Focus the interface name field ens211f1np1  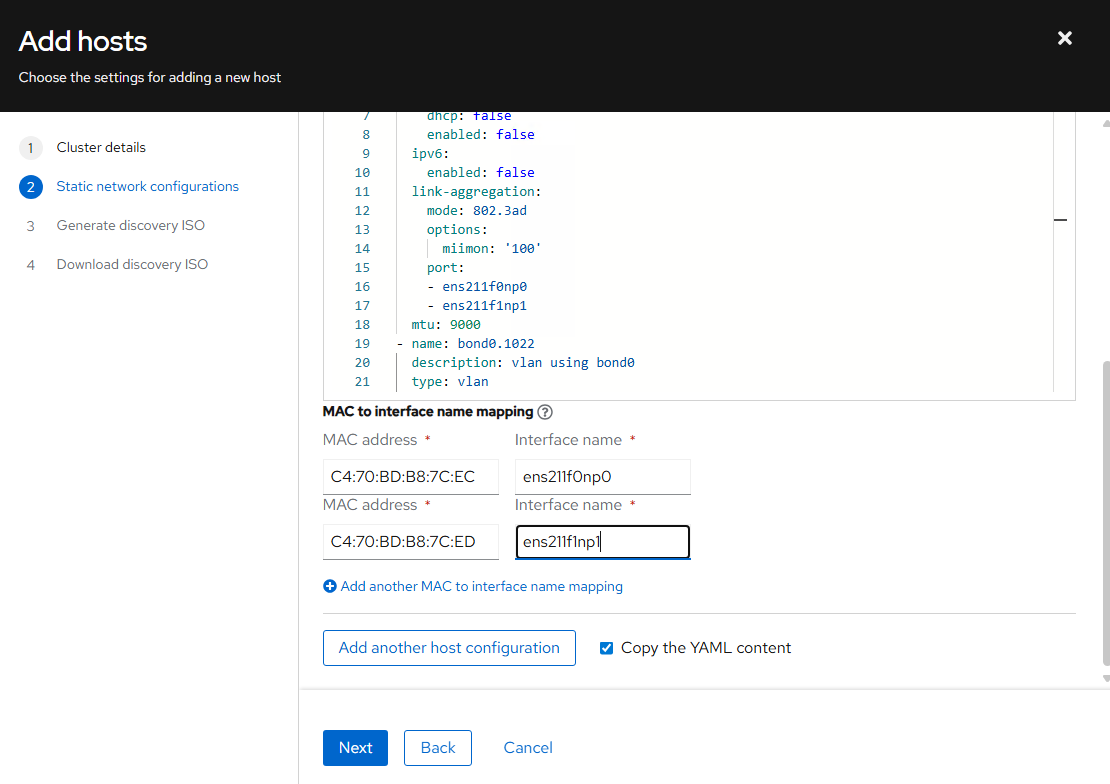click(x=602, y=542)
